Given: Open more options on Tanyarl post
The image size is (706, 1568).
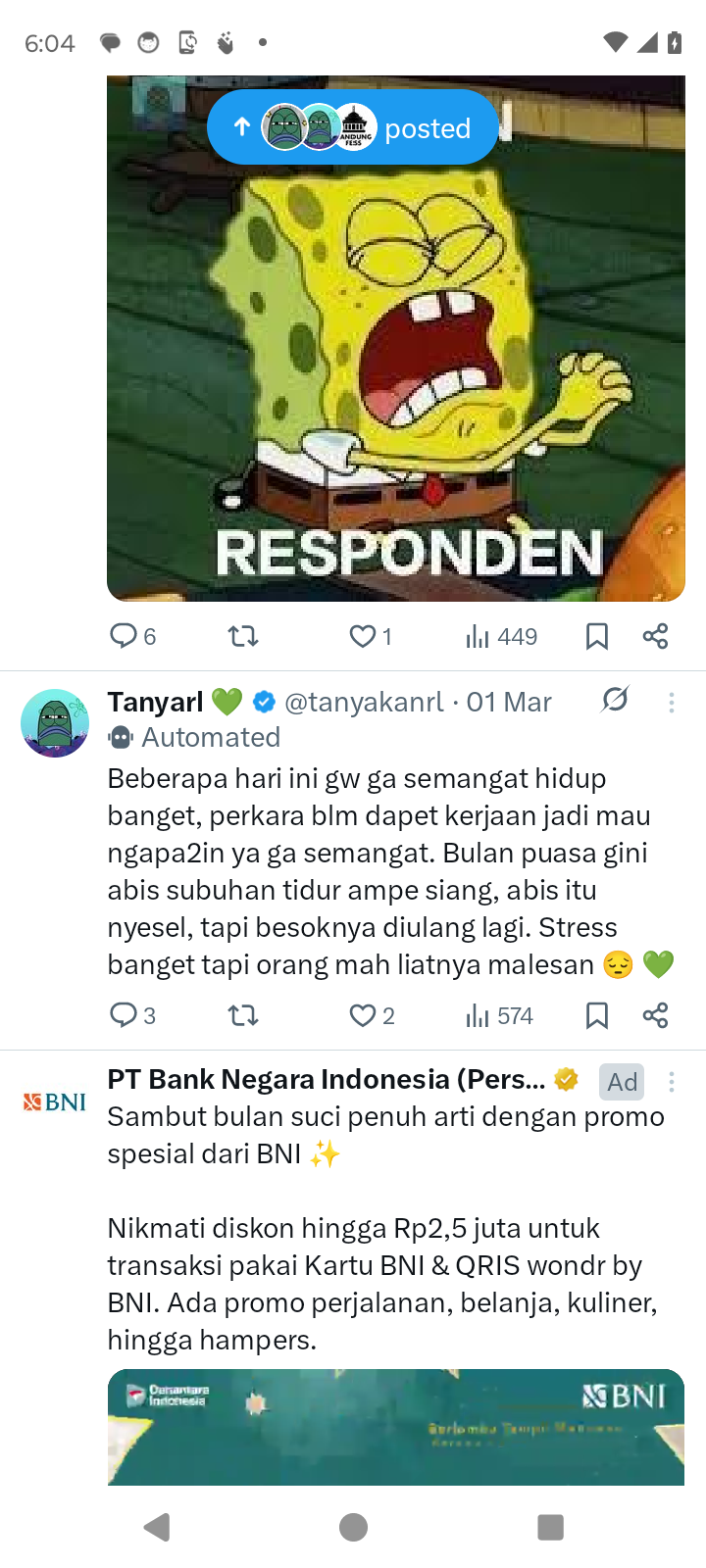Looking at the screenshot, I should 672,702.
